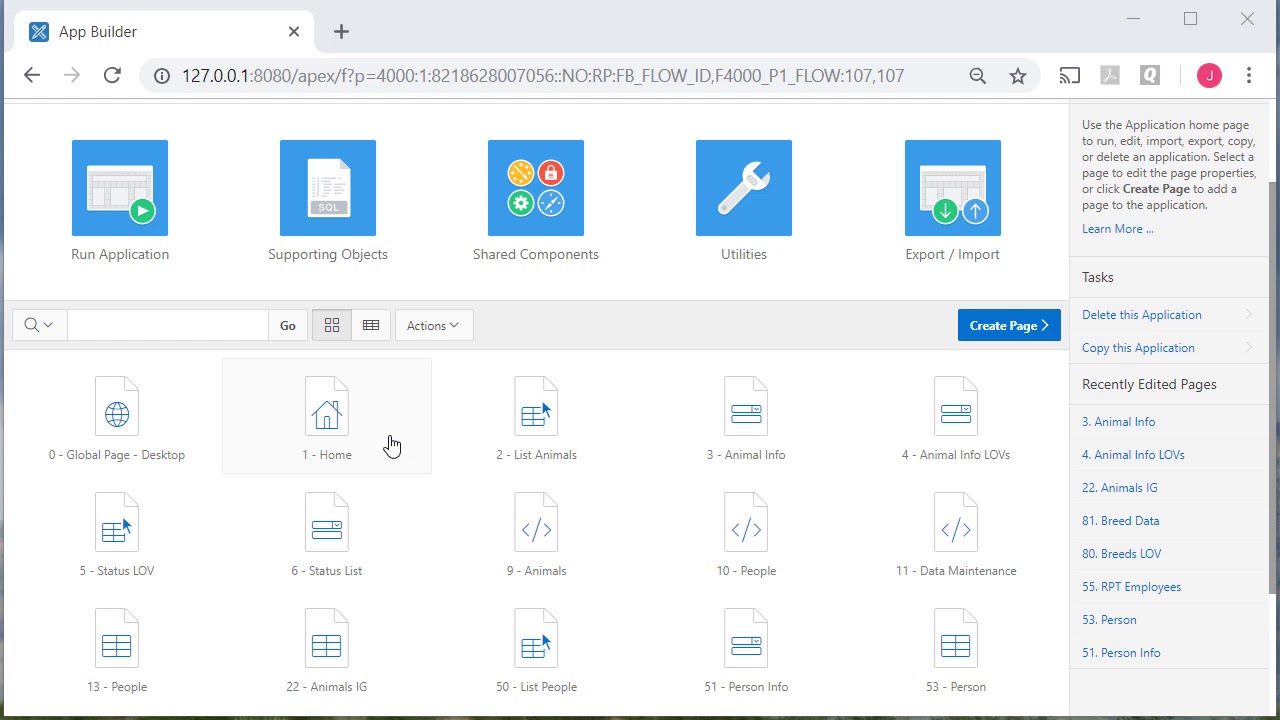Reload the browser page
This screenshot has height=720, width=1280.
(112, 75)
